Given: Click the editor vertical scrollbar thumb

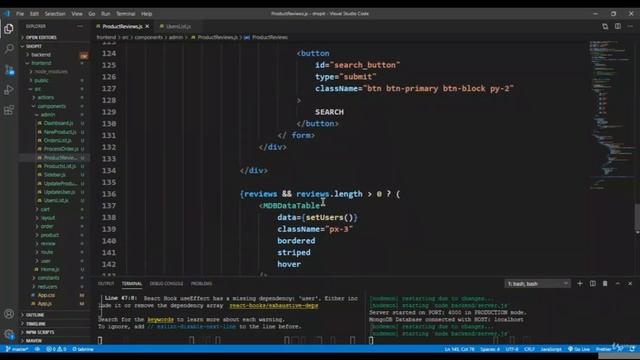Looking at the screenshot, I should [x=637, y=217].
